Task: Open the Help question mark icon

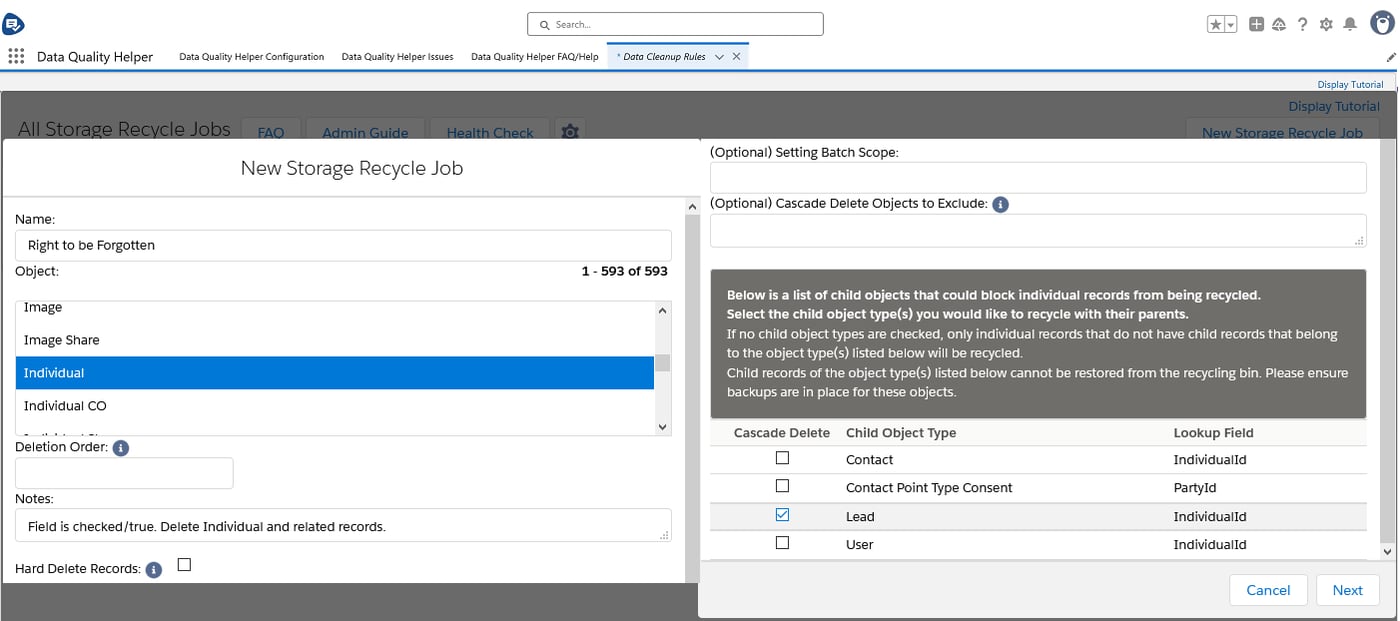Action: pyautogui.click(x=1303, y=25)
